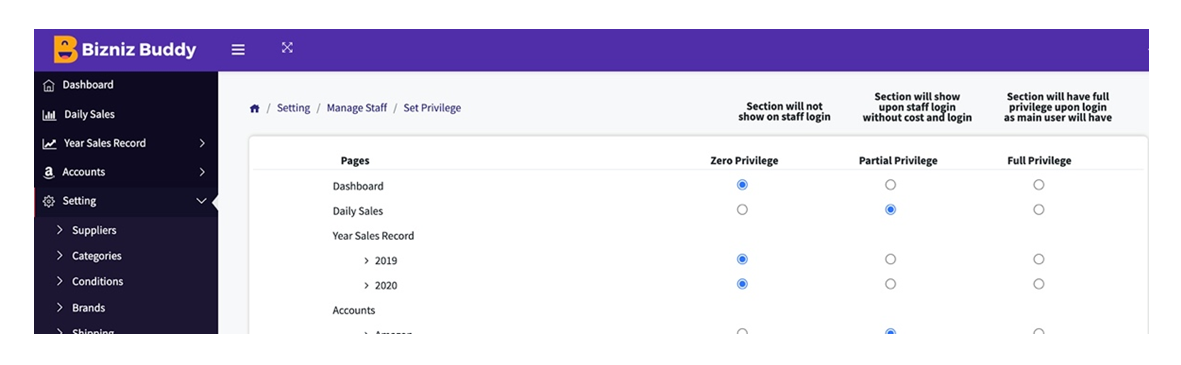This screenshot has width=1181, height=365.
Task: Click the Setting gear icon in sidebar
Action: (49, 201)
